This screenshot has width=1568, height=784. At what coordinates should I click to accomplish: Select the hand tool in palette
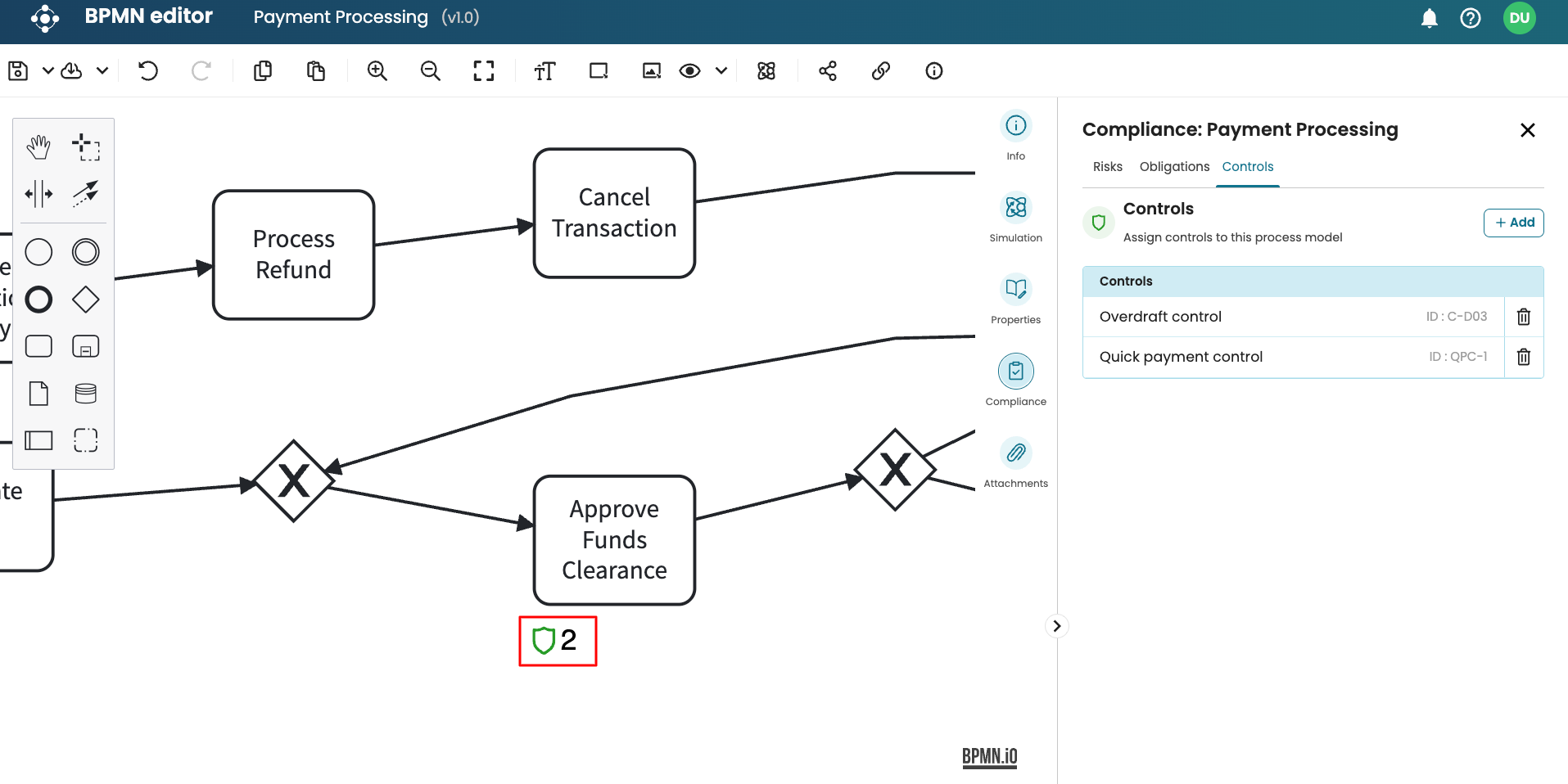[38, 147]
